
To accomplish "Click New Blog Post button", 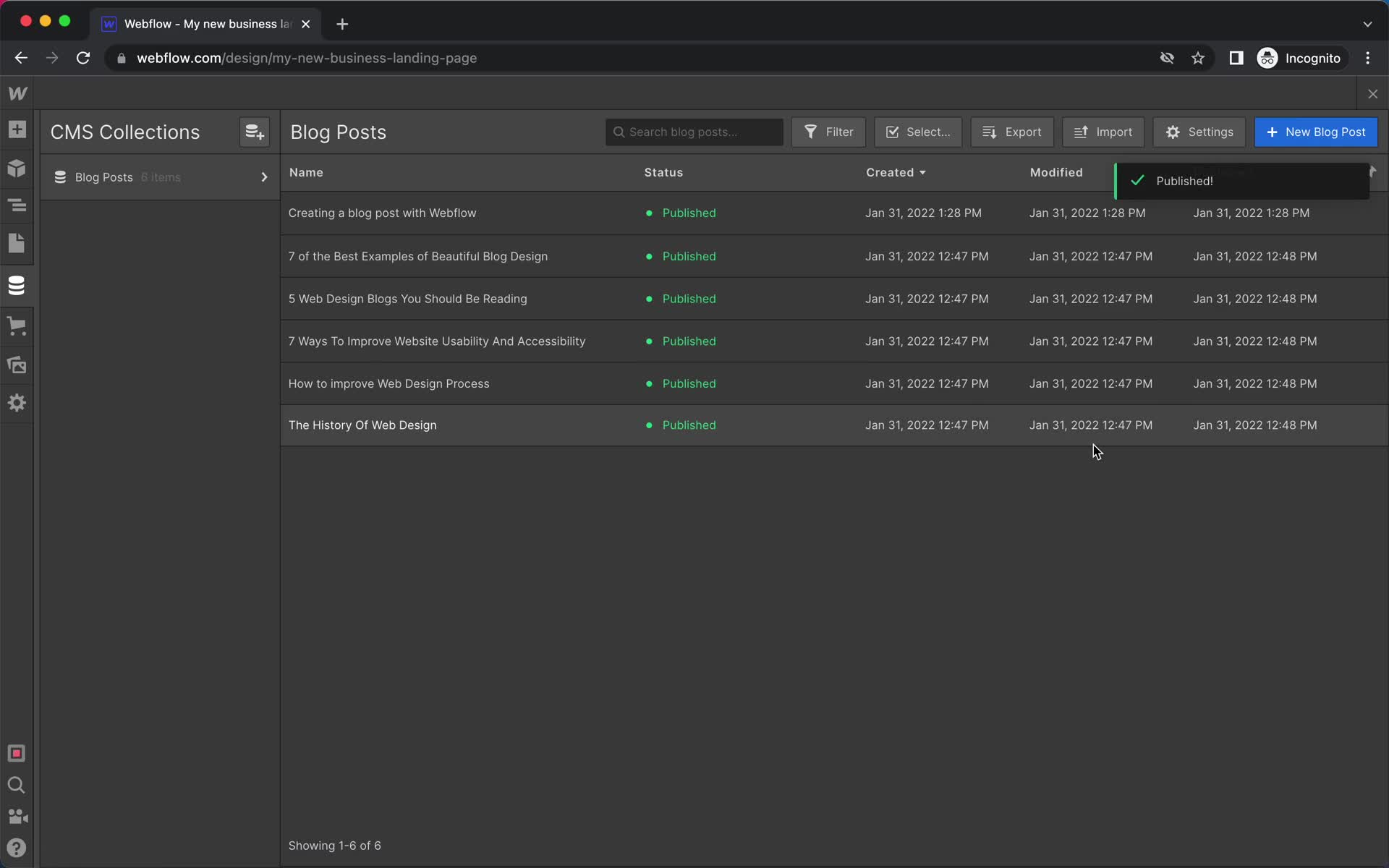I will tap(1316, 131).
